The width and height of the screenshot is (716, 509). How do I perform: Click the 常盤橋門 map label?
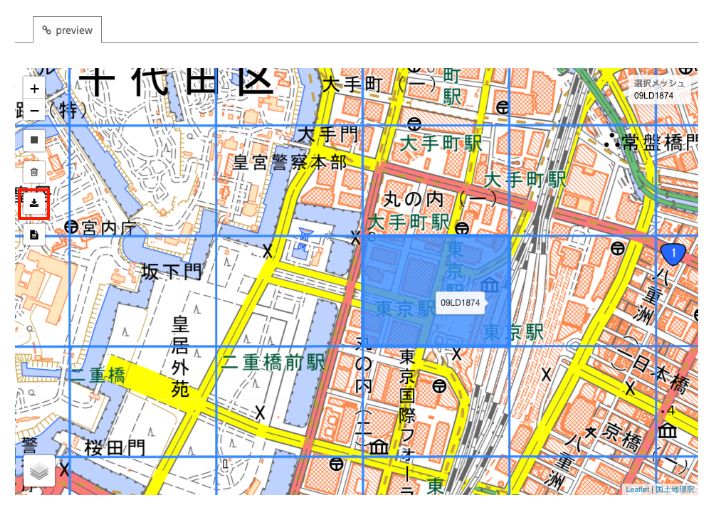(659, 143)
